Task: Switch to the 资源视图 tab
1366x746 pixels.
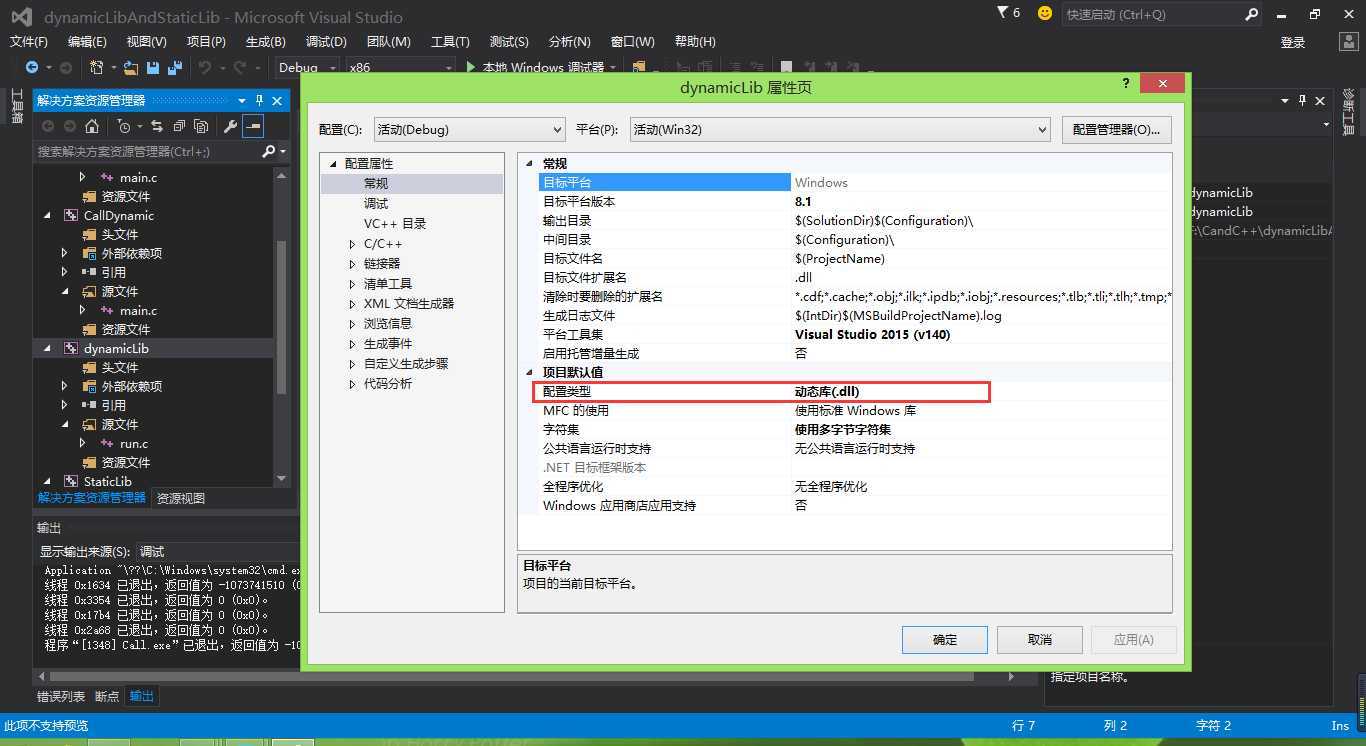Action: (x=181, y=498)
